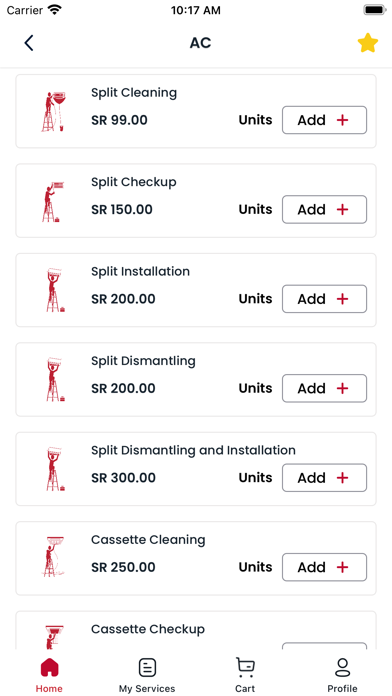The image size is (392, 696).
Task: Add Split Dismantling units
Action: pos(325,388)
